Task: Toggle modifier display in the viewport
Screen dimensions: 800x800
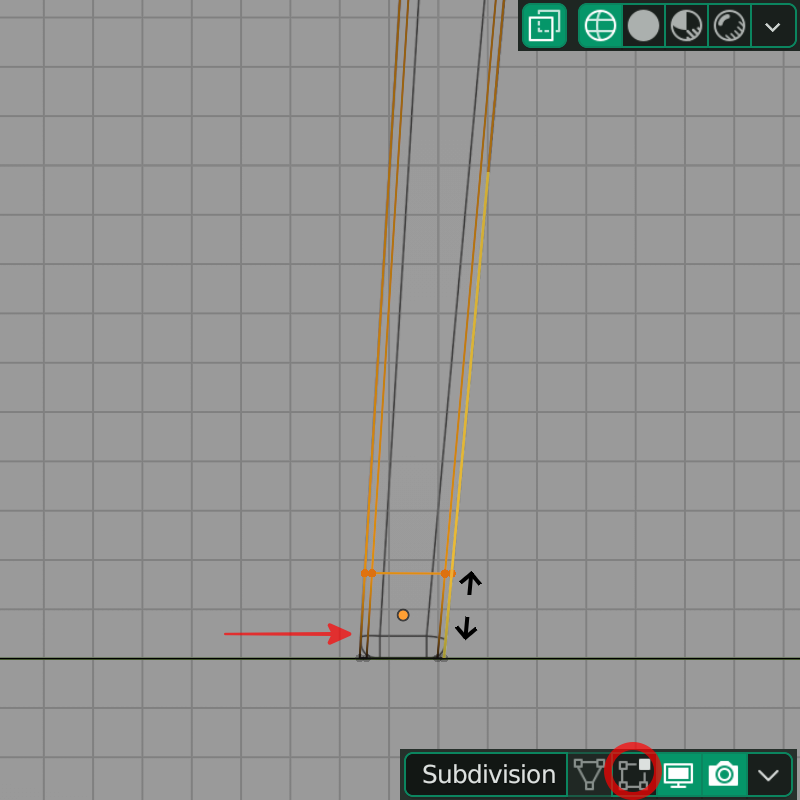Action: 678,774
